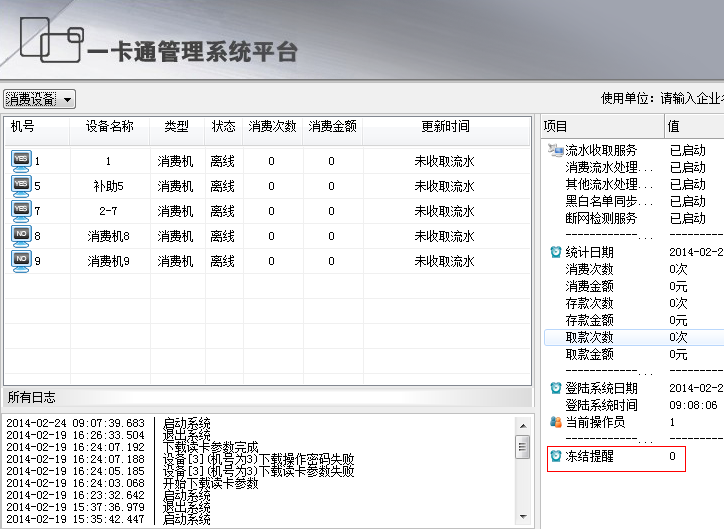Click the clock icon beside 统计日期
724x529 pixels.
[555, 252]
